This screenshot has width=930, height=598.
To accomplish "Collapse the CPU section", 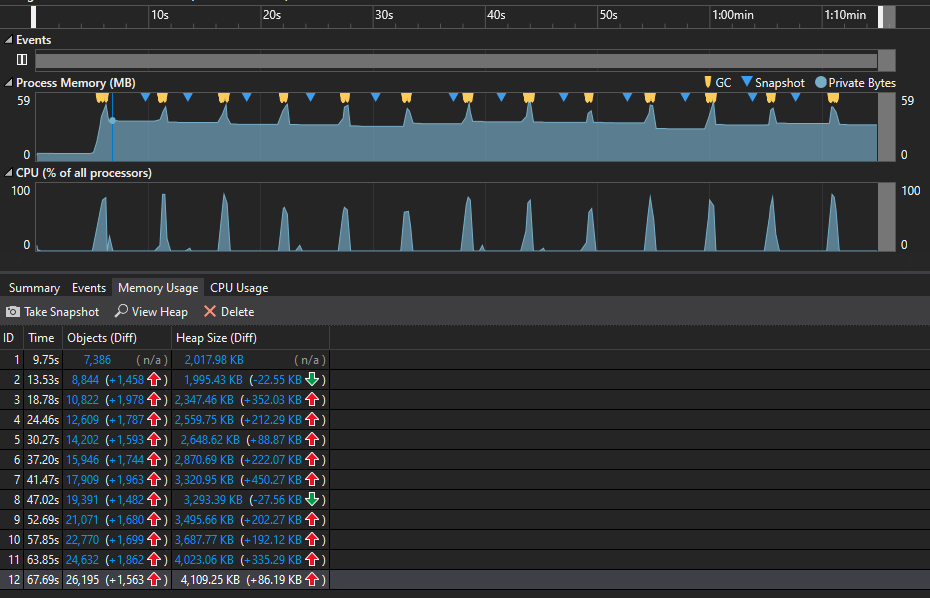I will (8, 172).
